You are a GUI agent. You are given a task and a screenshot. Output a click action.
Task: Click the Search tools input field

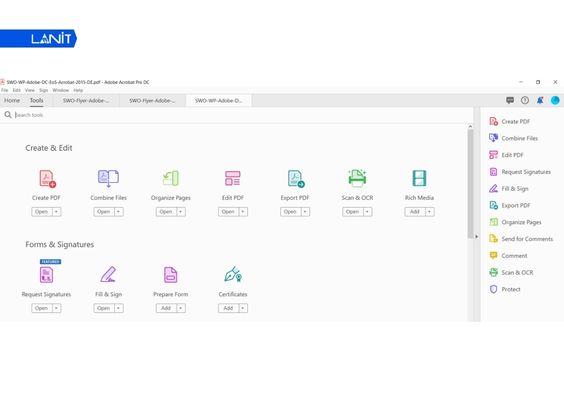[x=237, y=115]
